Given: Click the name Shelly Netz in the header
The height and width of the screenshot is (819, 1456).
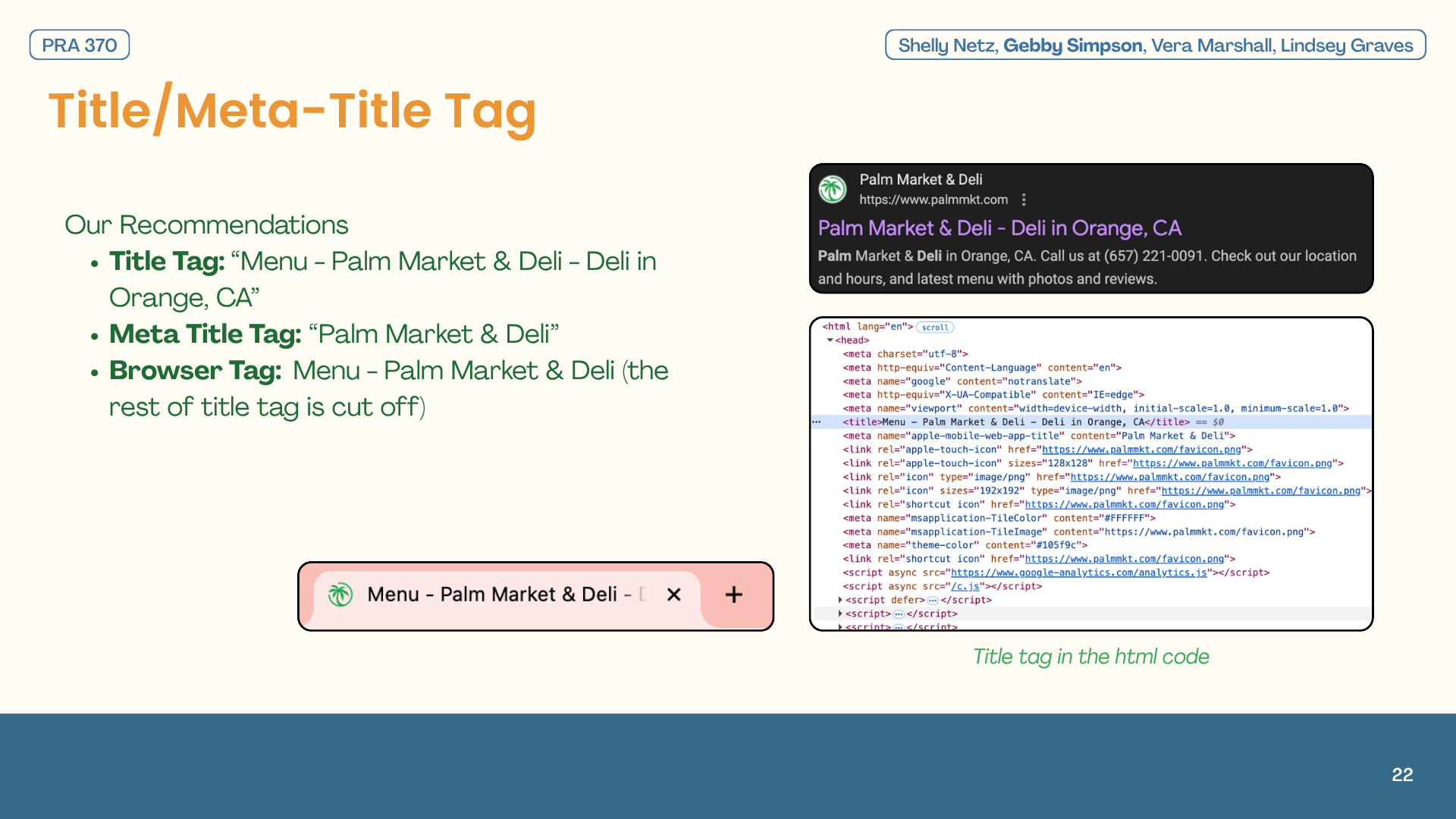Looking at the screenshot, I should coord(946,45).
